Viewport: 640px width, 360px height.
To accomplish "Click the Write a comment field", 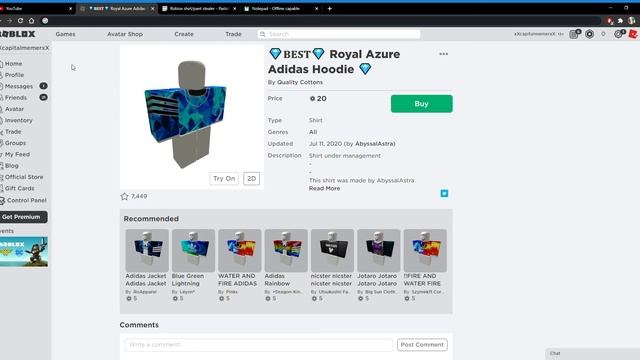I will pos(259,345).
